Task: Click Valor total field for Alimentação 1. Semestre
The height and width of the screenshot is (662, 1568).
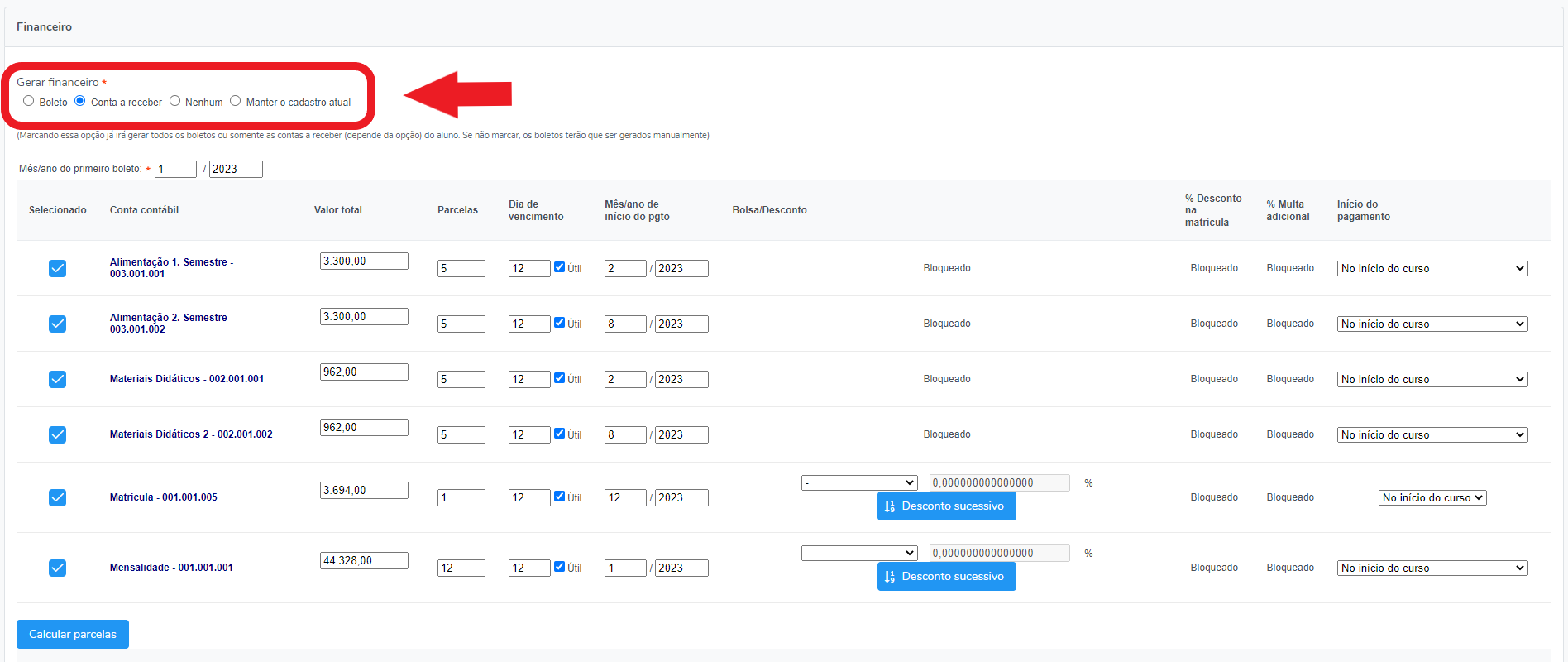Action: [x=364, y=261]
